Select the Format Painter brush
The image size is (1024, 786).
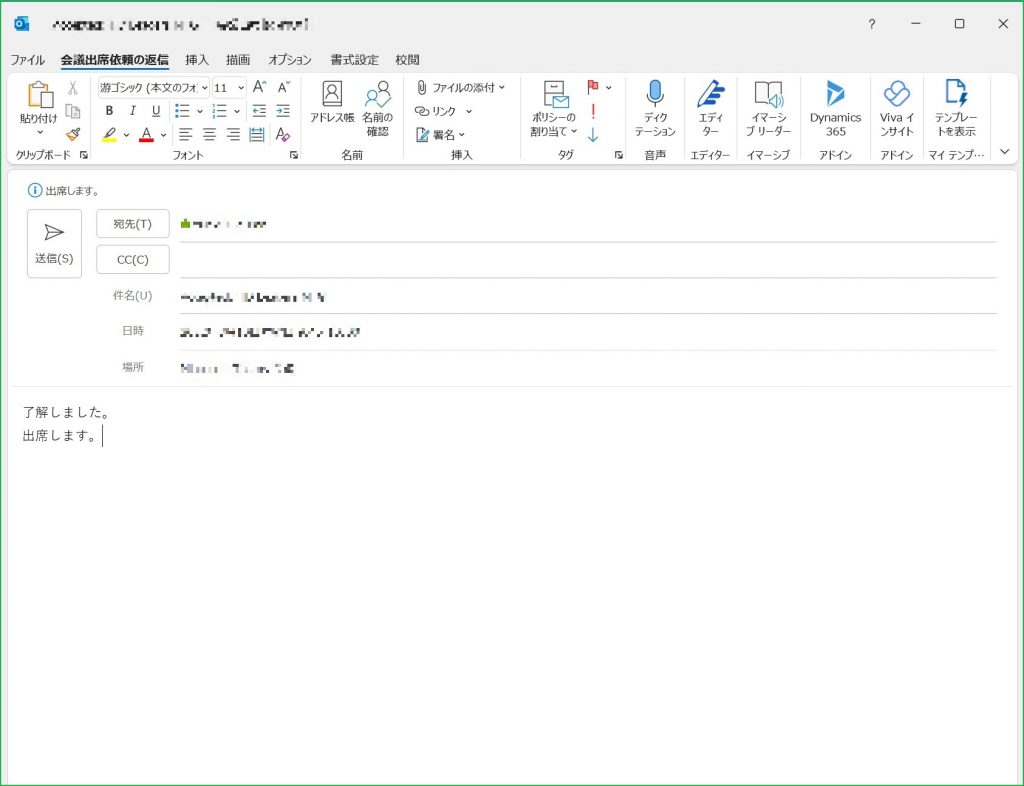[72, 134]
